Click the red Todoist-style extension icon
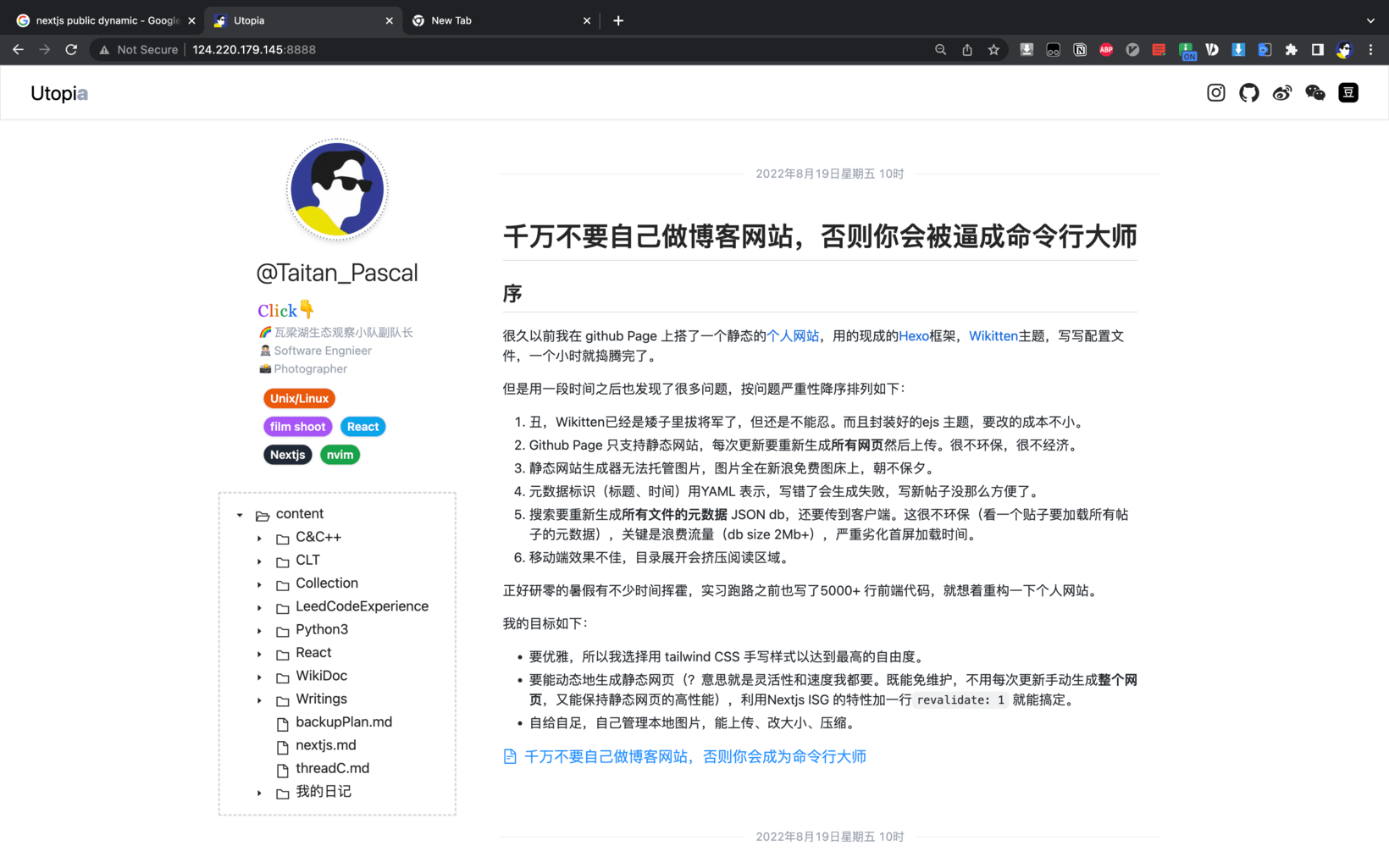The height and width of the screenshot is (868, 1389). (x=1159, y=50)
